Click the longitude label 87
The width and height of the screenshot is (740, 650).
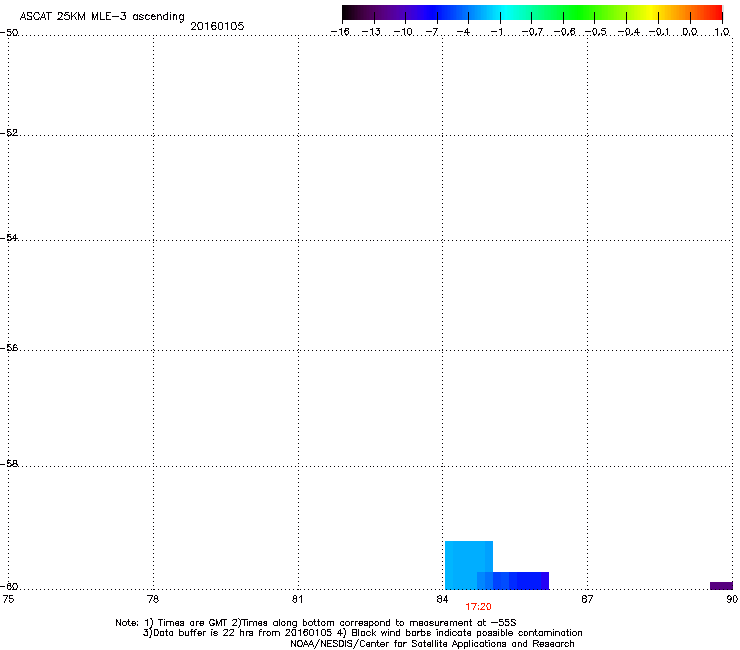(x=587, y=599)
